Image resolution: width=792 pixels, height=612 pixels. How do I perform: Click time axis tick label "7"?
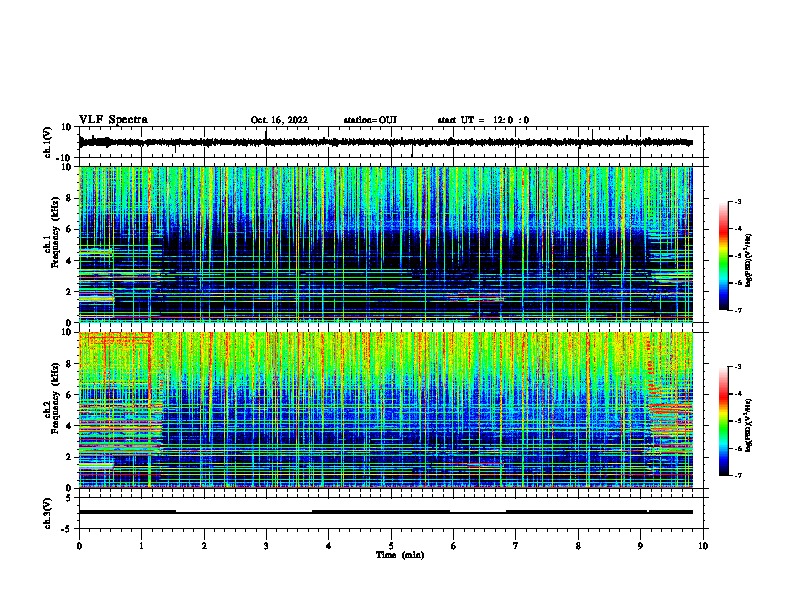pos(516,546)
